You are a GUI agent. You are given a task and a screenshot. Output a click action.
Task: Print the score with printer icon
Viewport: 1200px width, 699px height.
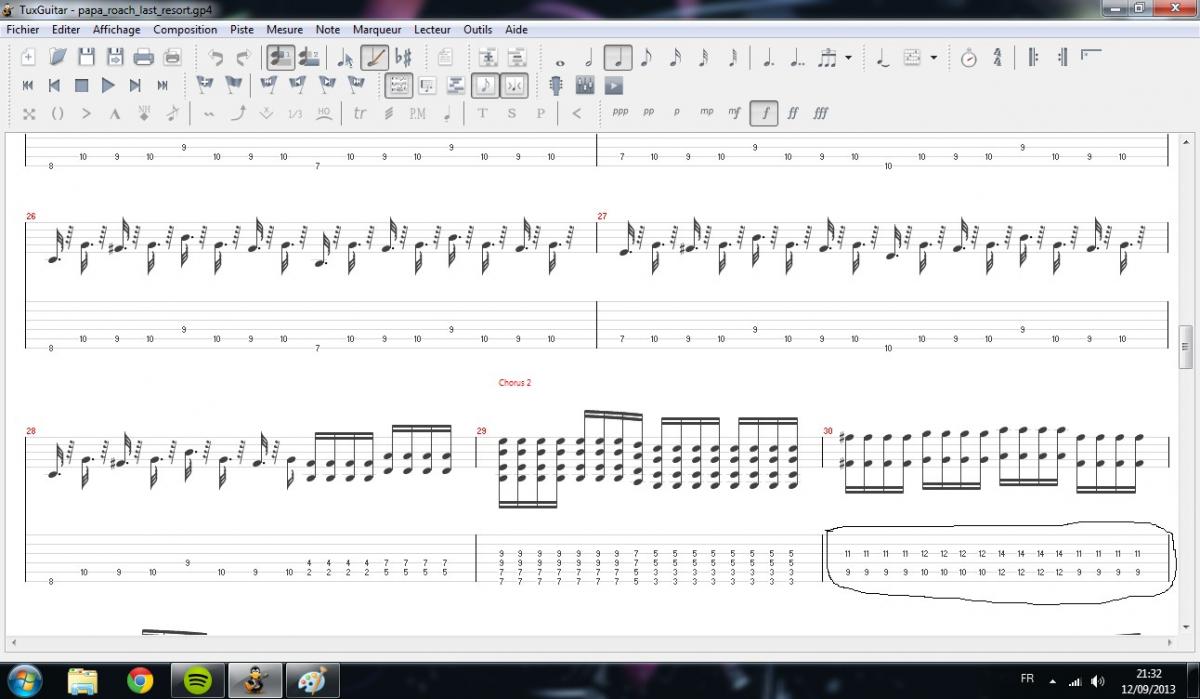[144, 57]
